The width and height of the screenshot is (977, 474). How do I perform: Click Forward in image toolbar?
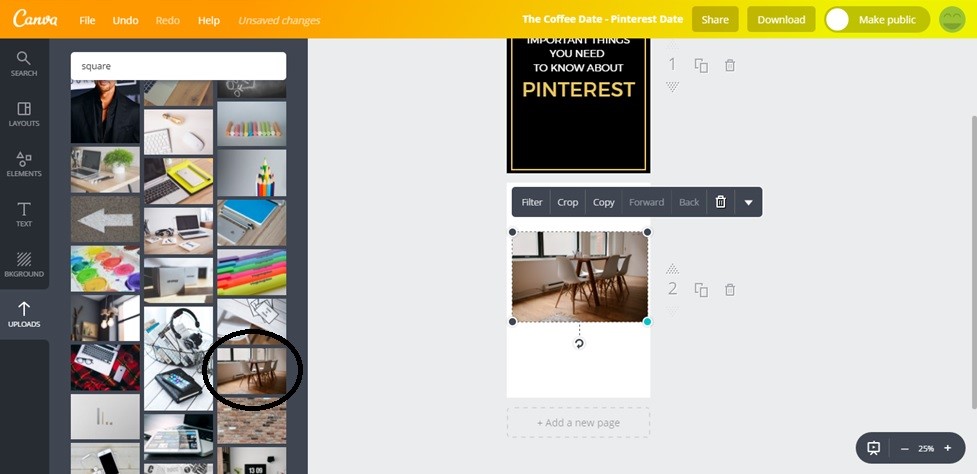(646, 202)
